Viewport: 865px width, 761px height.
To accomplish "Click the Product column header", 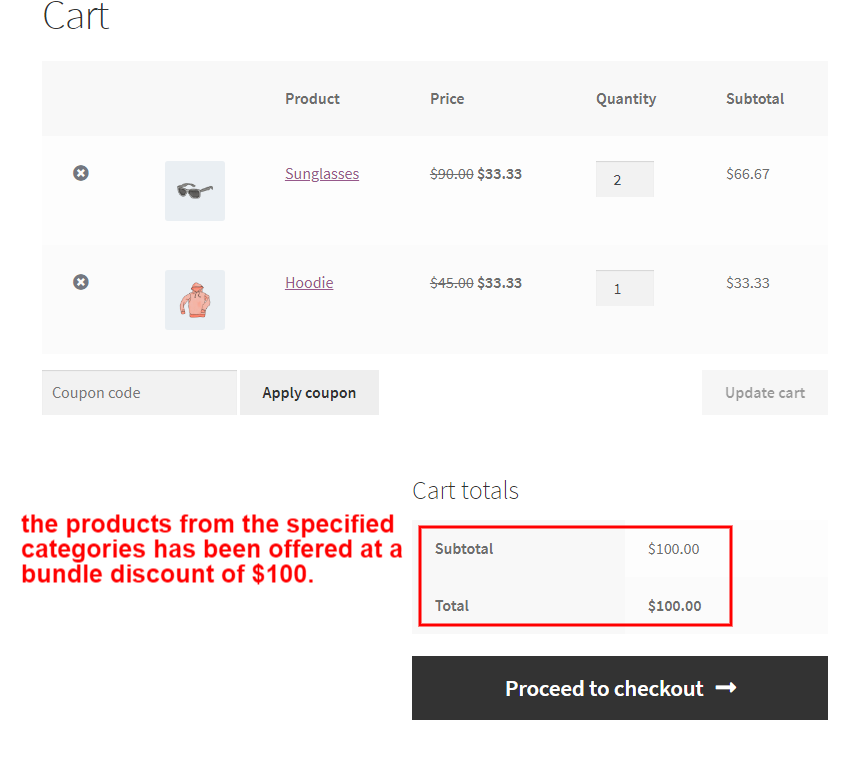I will coord(312,98).
